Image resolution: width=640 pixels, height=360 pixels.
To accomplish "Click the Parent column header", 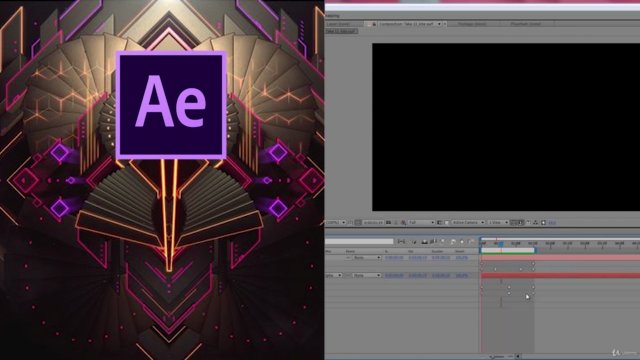I will [350, 251].
